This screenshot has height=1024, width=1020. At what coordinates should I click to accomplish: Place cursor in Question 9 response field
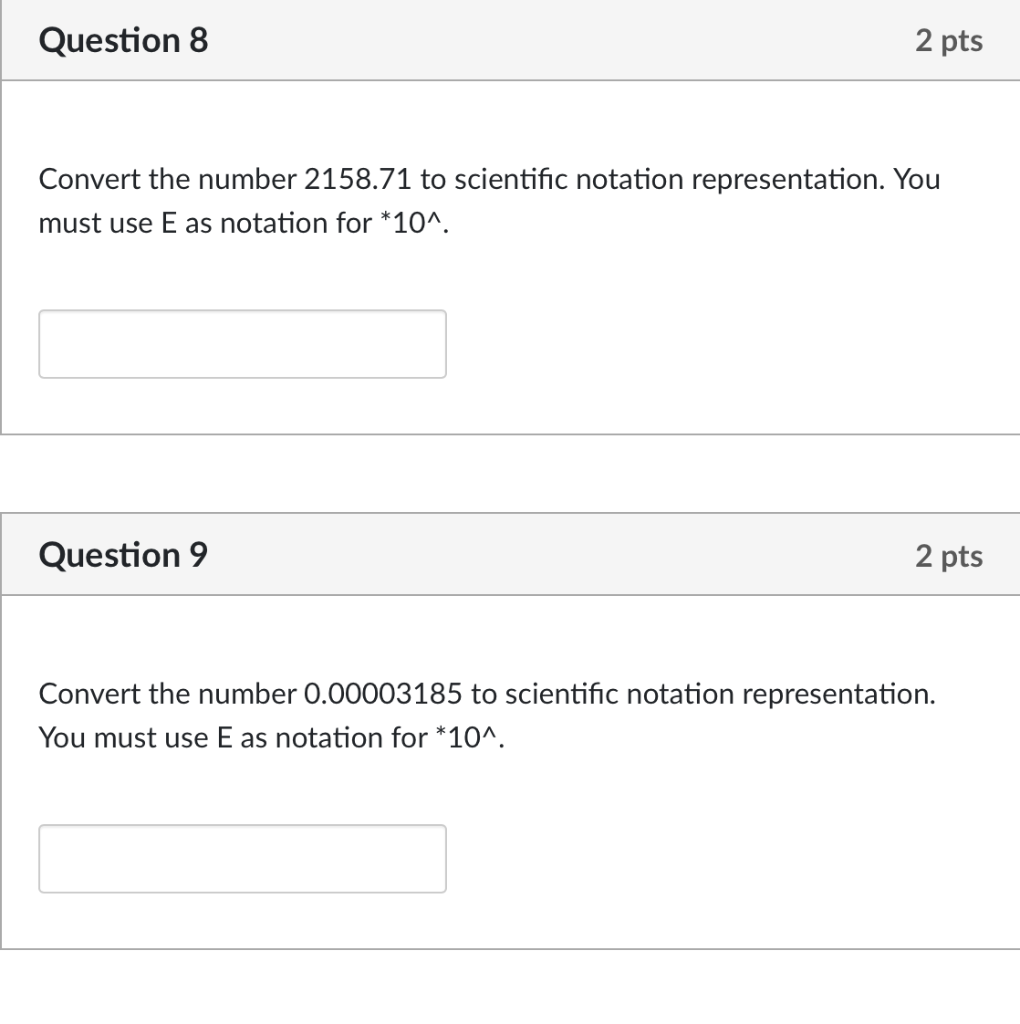pos(242,858)
